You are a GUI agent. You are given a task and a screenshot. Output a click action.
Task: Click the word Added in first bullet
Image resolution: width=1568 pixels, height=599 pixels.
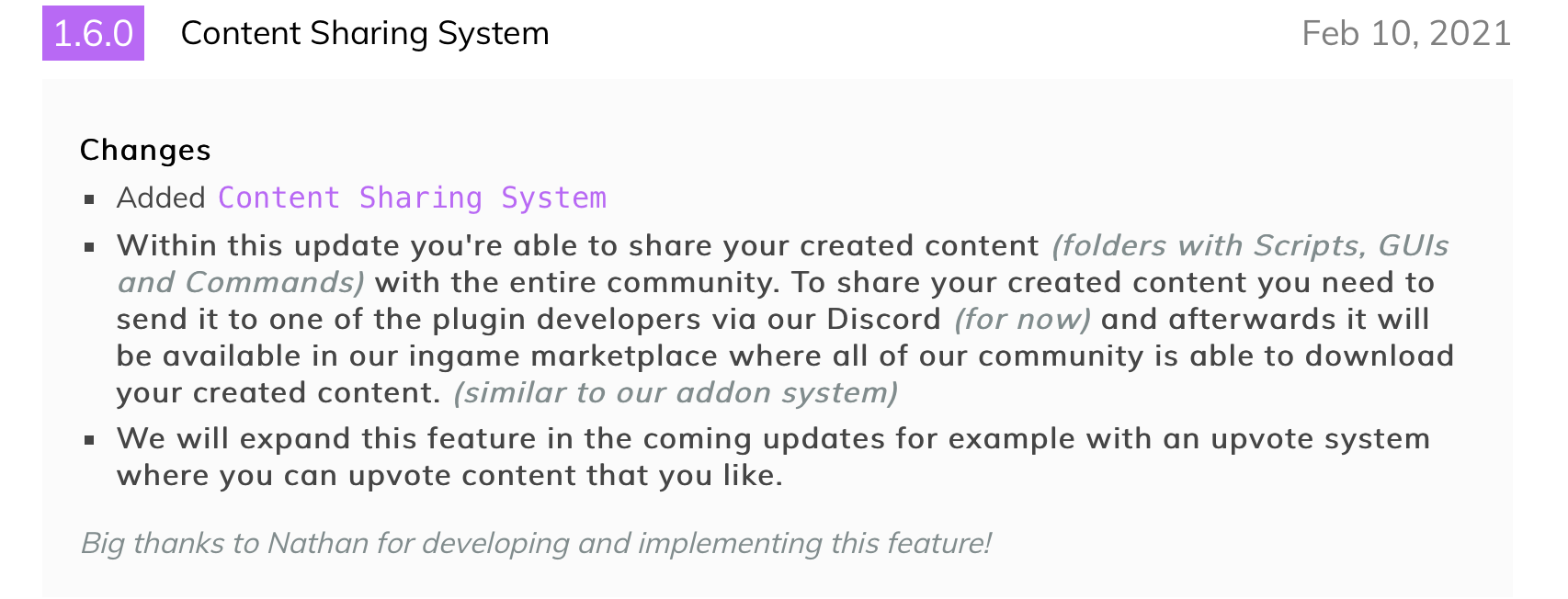(x=161, y=198)
